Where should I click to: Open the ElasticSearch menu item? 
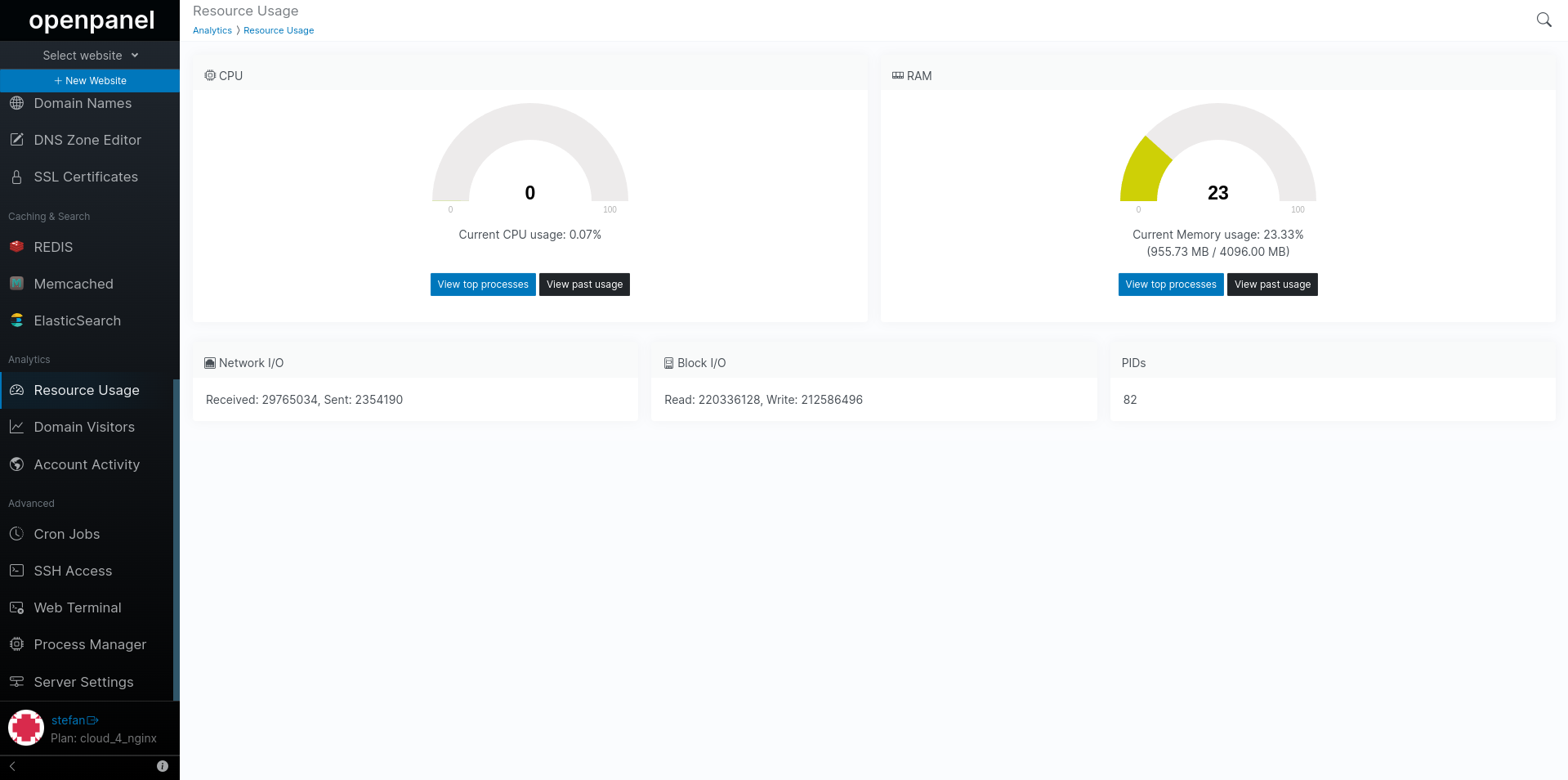87,321
